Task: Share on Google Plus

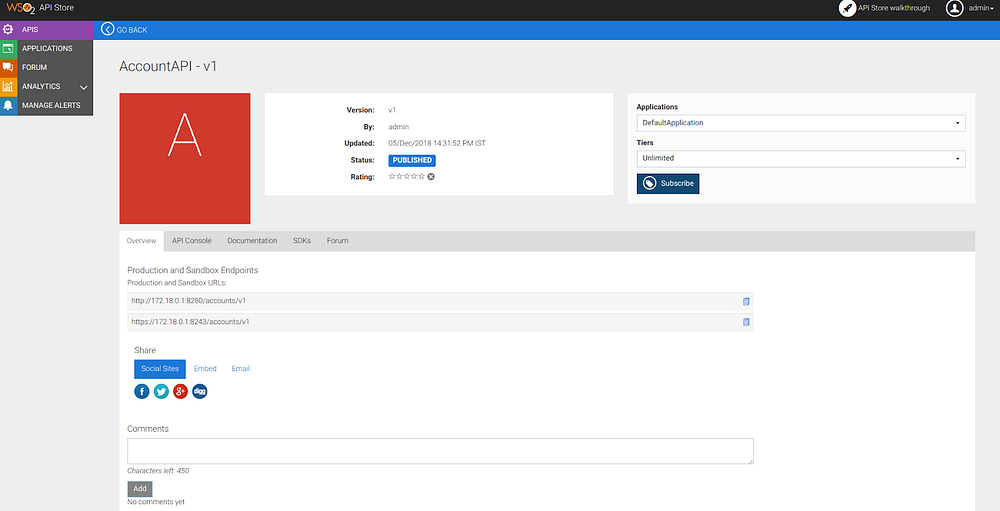Action: (x=180, y=391)
